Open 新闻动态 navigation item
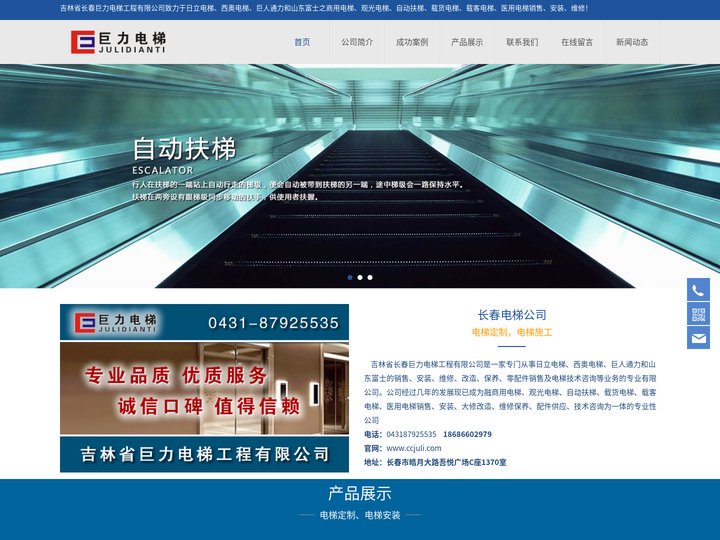The height and width of the screenshot is (540, 720). click(x=632, y=42)
